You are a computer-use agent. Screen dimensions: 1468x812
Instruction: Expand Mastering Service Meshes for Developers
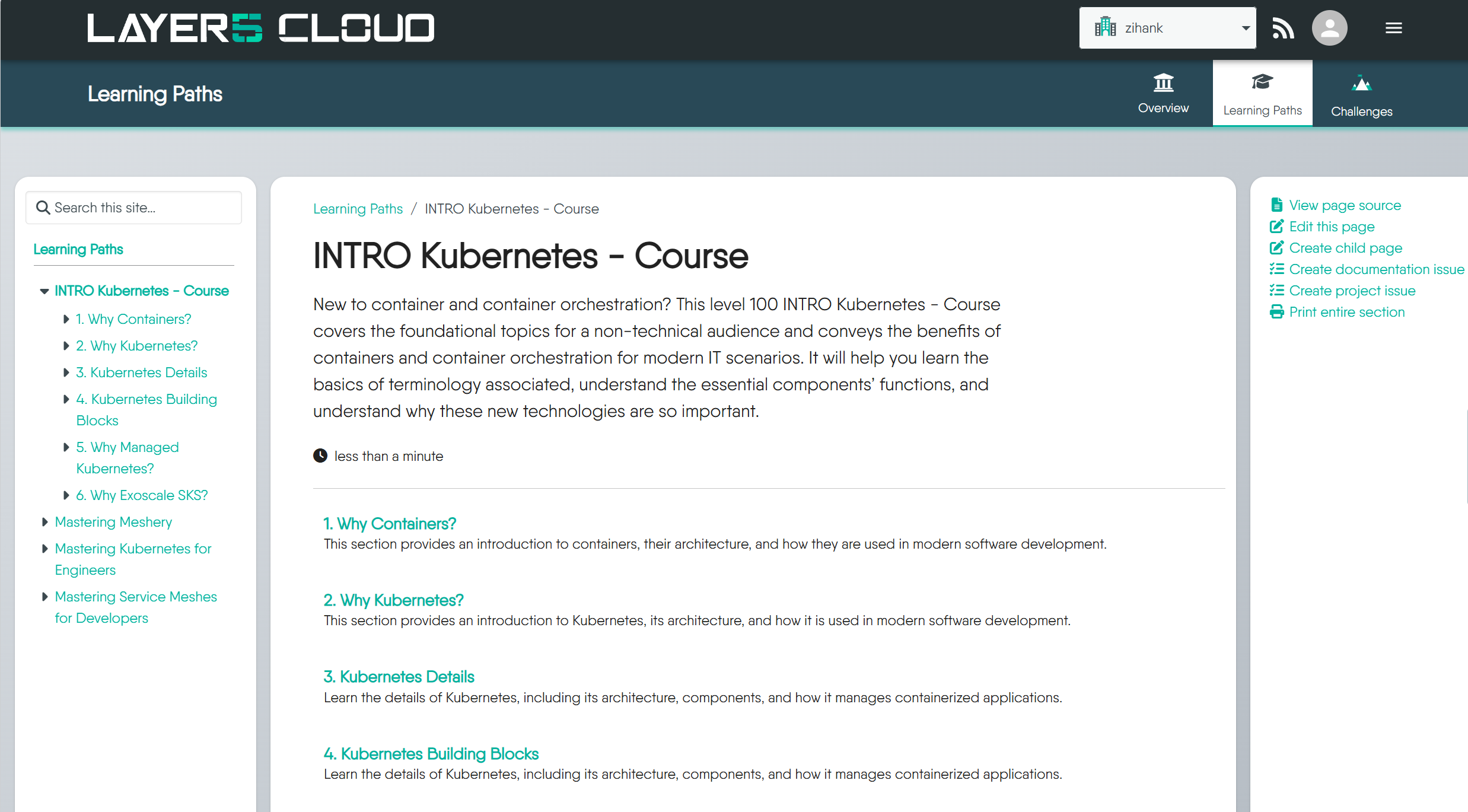44,597
